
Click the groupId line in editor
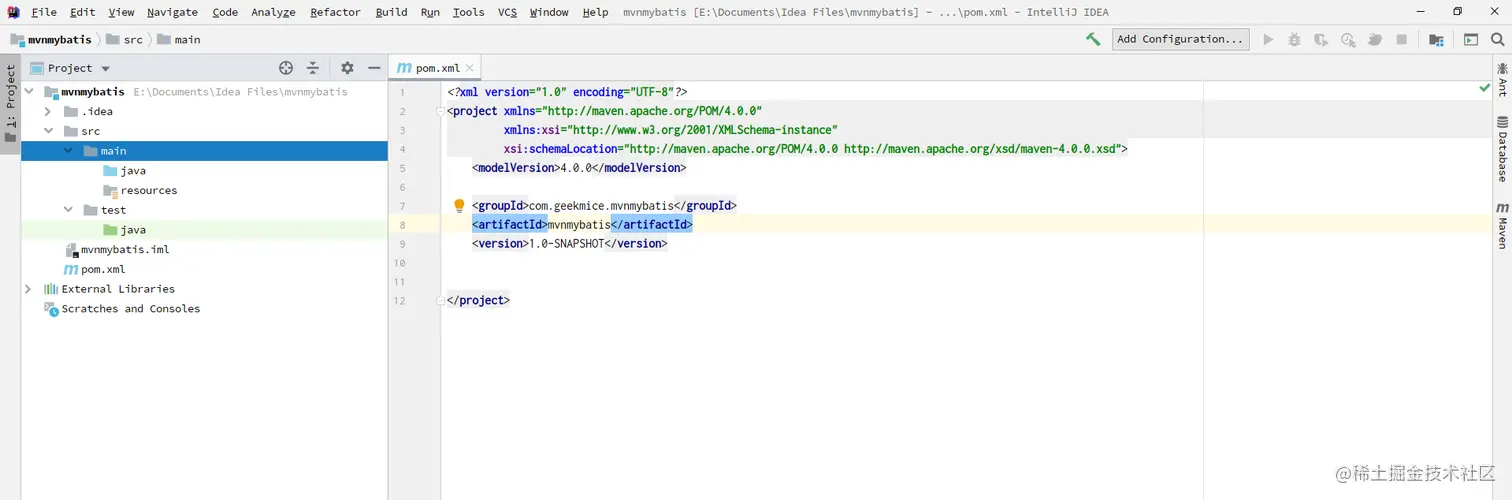604,206
